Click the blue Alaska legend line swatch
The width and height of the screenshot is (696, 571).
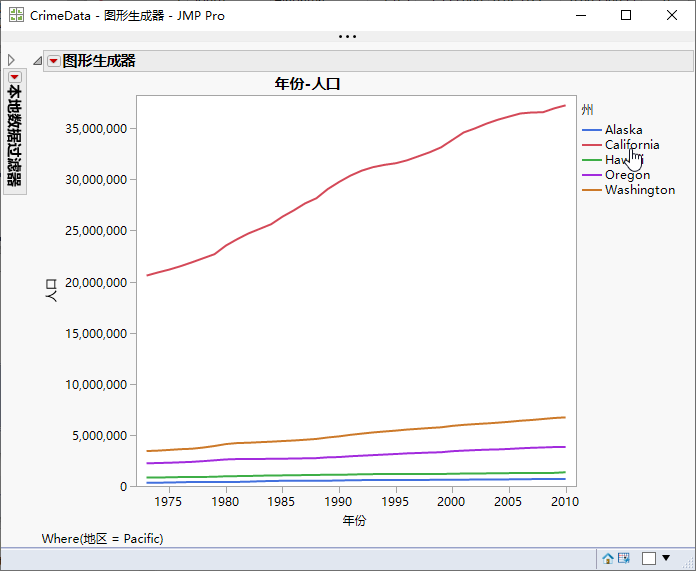click(x=592, y=130)
